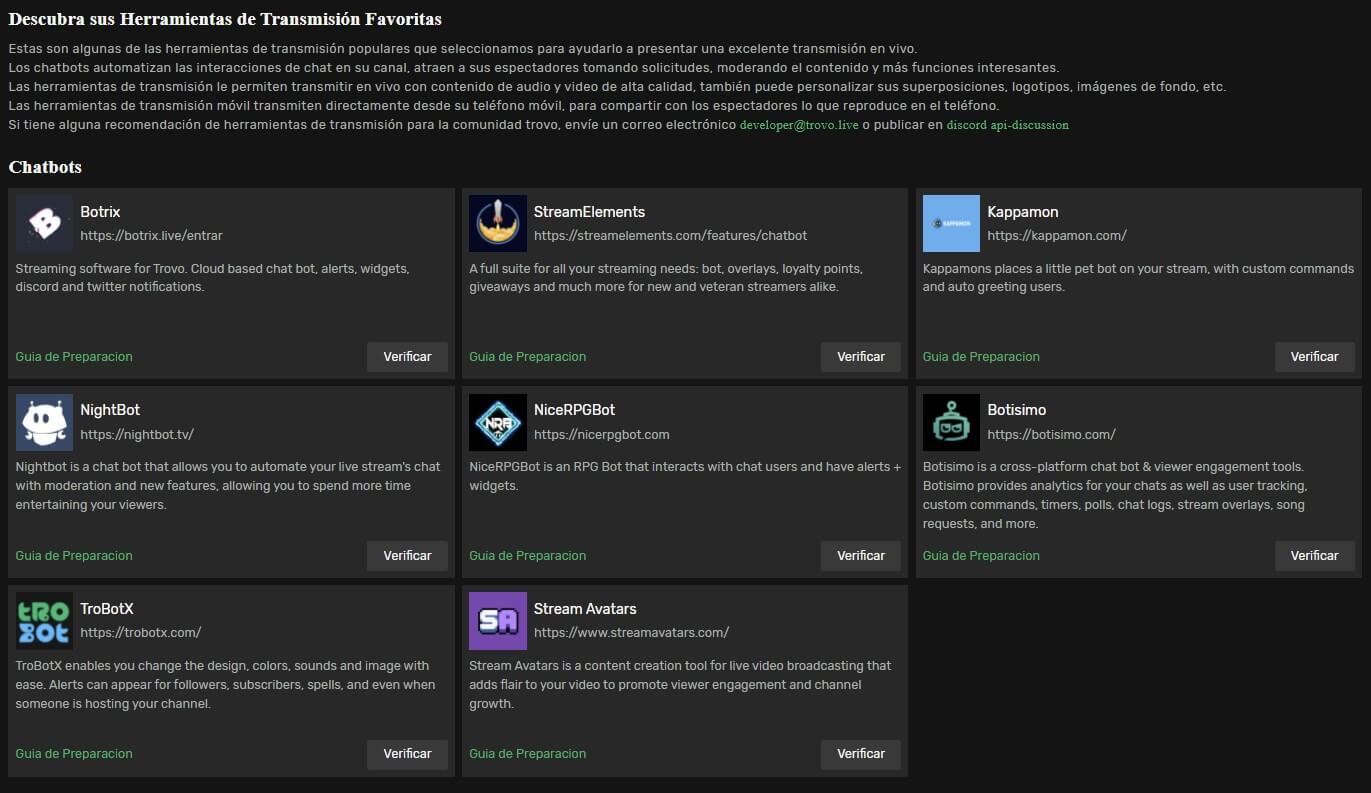Click the NightBot robot face icon
The image size is (1371, 793).
pos(44,422)
